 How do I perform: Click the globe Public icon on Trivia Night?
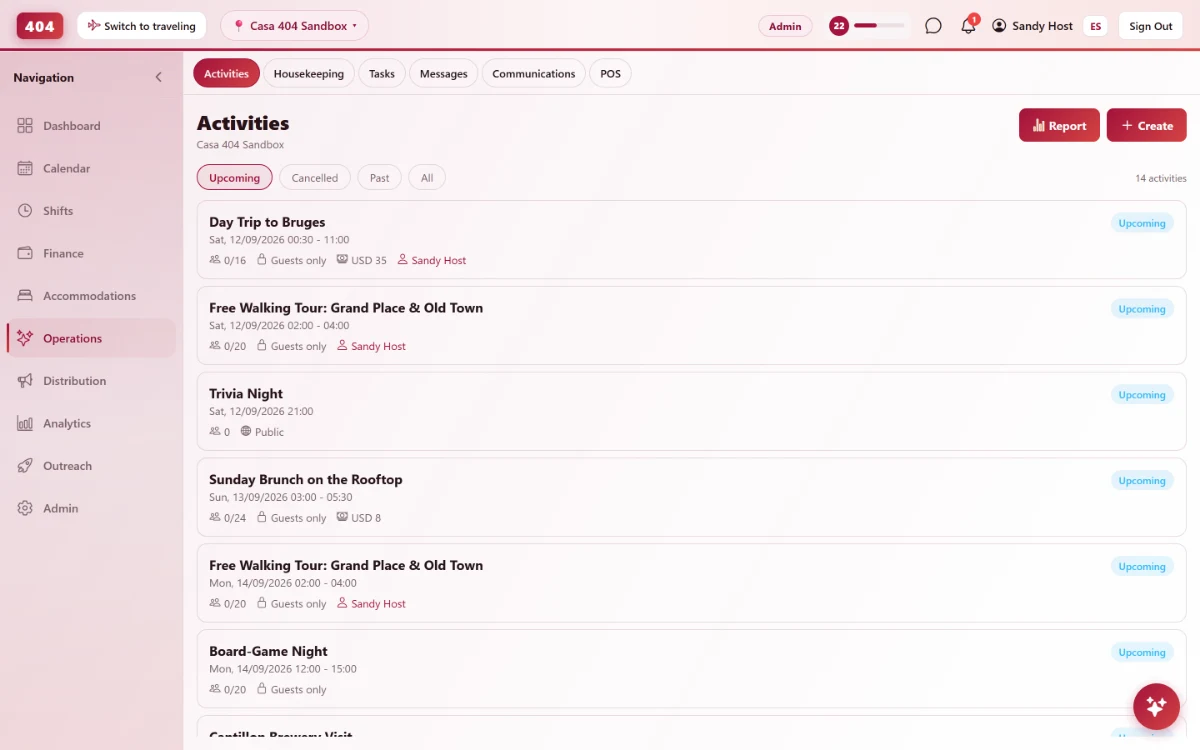point(246,432)
